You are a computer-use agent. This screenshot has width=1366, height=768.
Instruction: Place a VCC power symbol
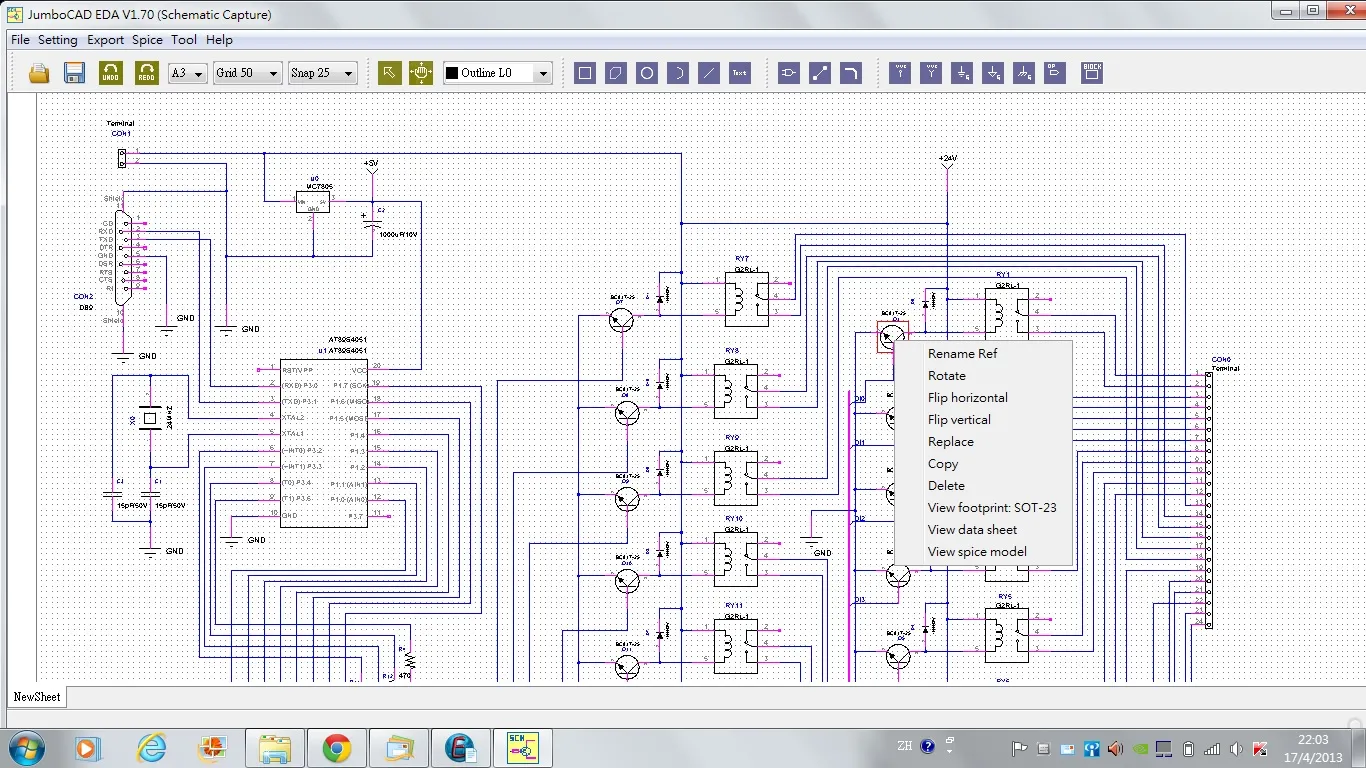click(x=901, y=72)
